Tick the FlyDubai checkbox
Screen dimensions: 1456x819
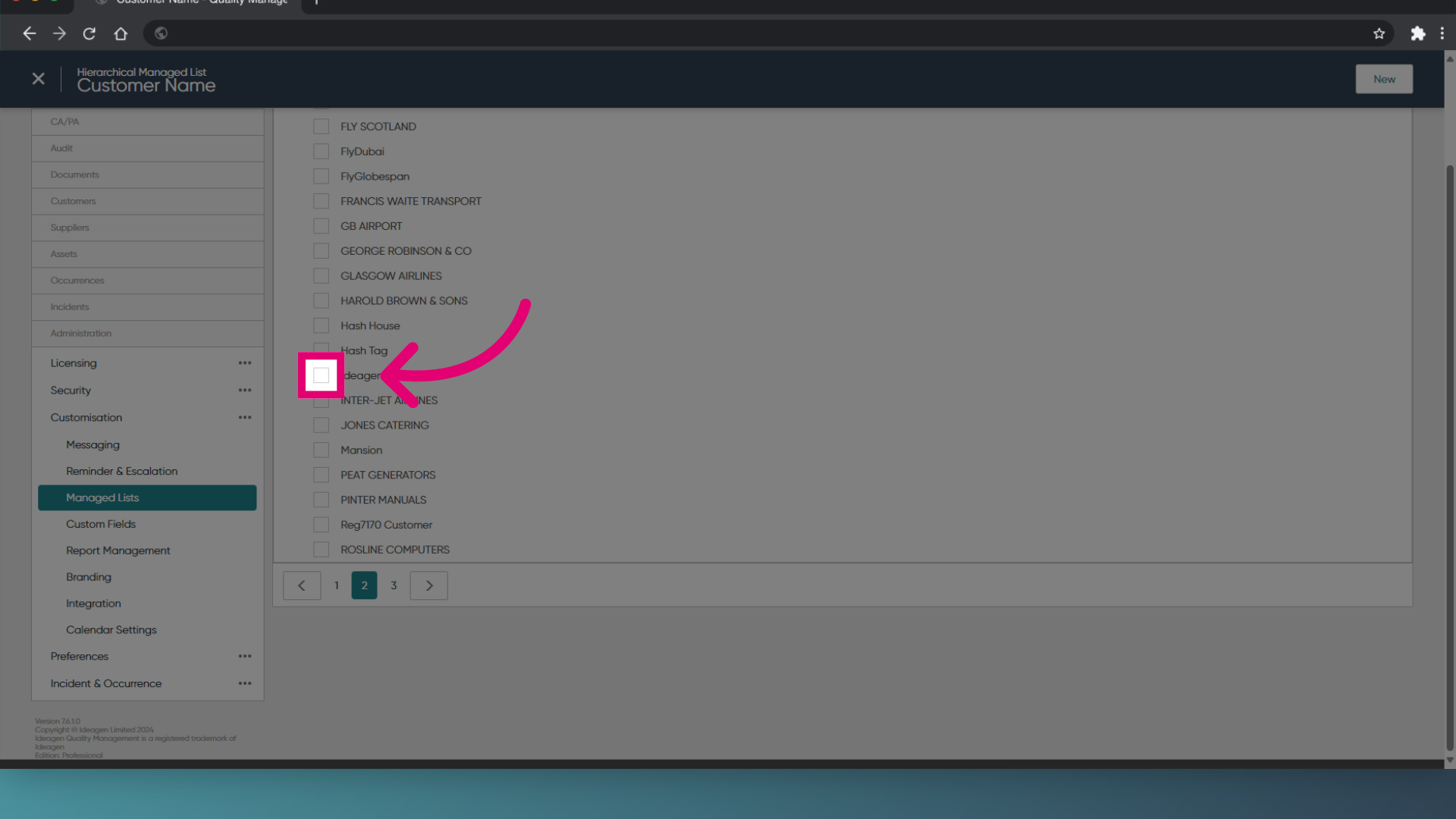coord(322,152)
